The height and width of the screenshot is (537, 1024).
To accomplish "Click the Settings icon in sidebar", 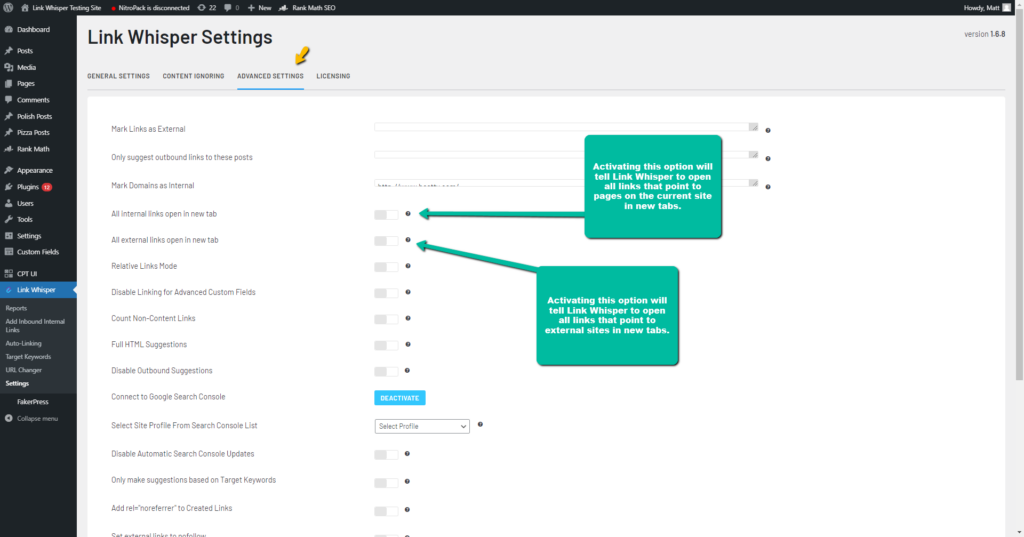I will click(x=8, y=236).
